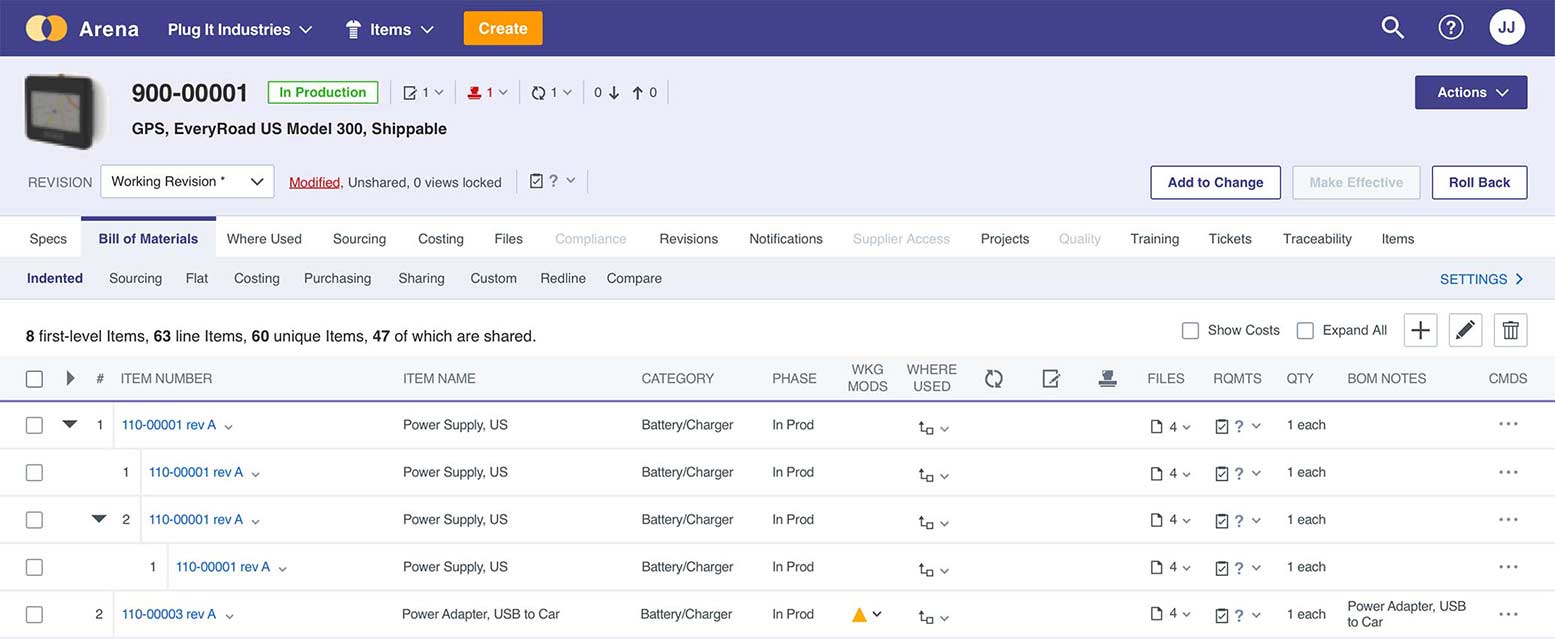This screenshot has height=639, width=1555.
Task: Open the chevron next to 110-00003 rev A
Action: [x=229, y=616]
